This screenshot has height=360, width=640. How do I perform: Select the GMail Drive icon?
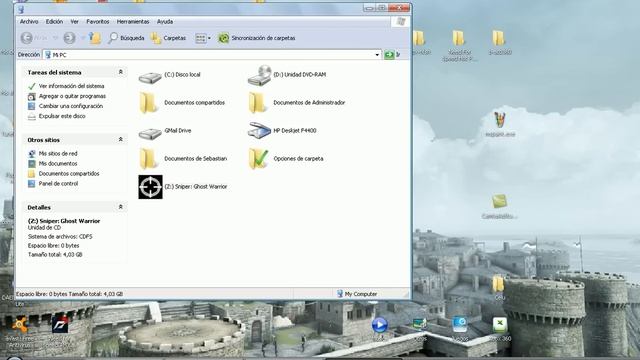click(150, 132)
